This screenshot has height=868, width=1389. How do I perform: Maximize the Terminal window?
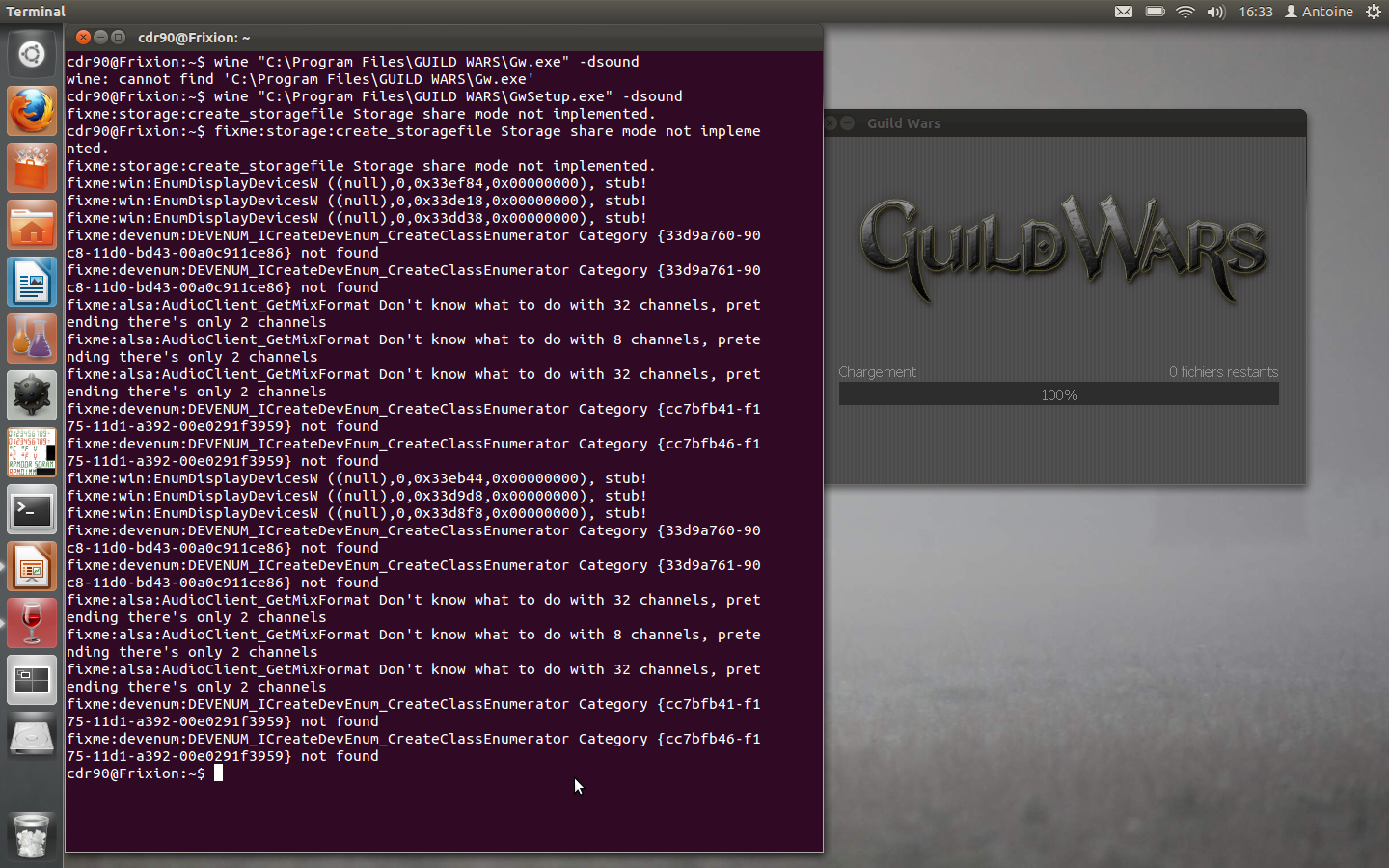click(118, 37)
